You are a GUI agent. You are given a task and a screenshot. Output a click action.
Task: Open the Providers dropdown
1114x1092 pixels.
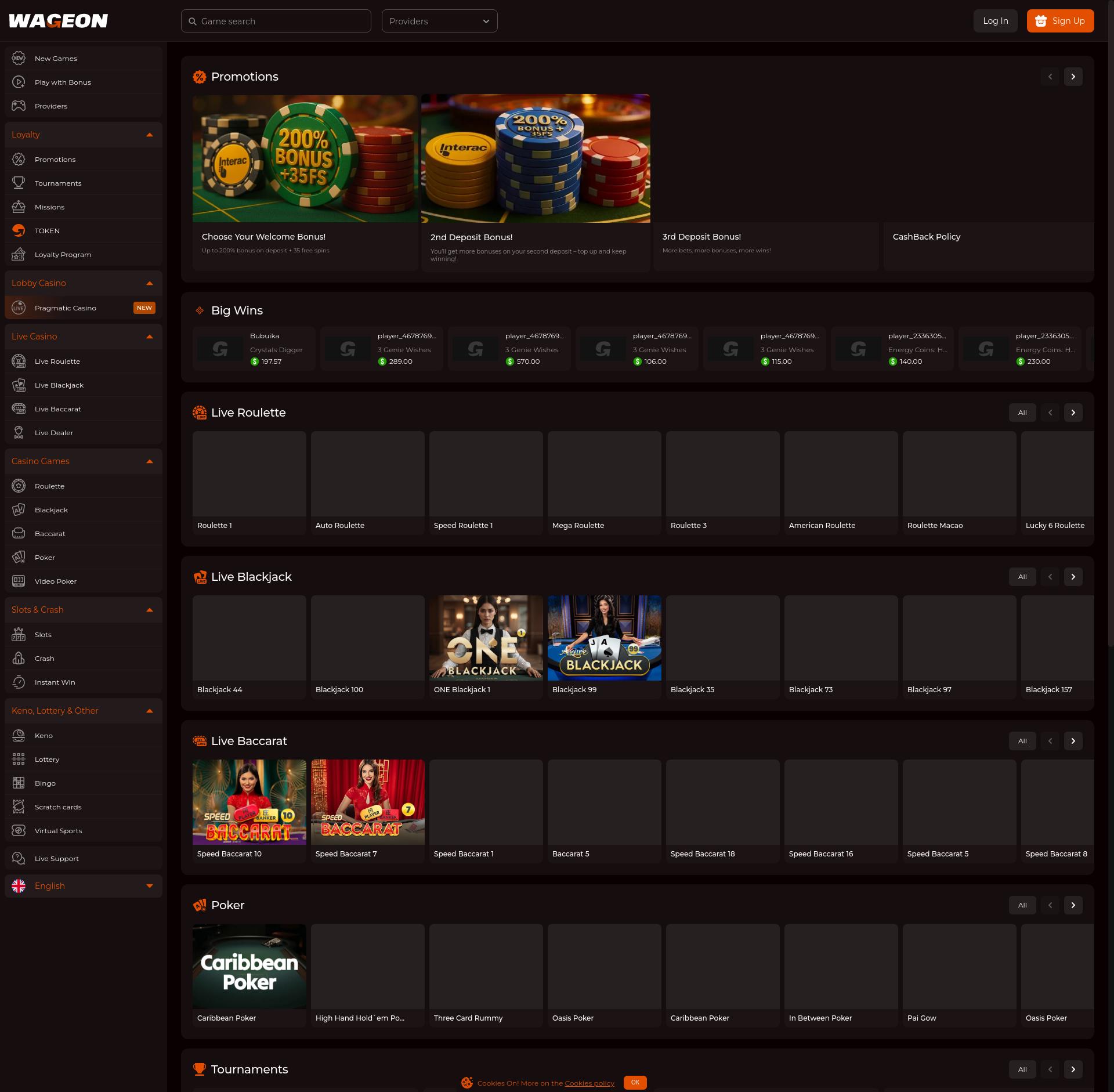tap(439, 21)
